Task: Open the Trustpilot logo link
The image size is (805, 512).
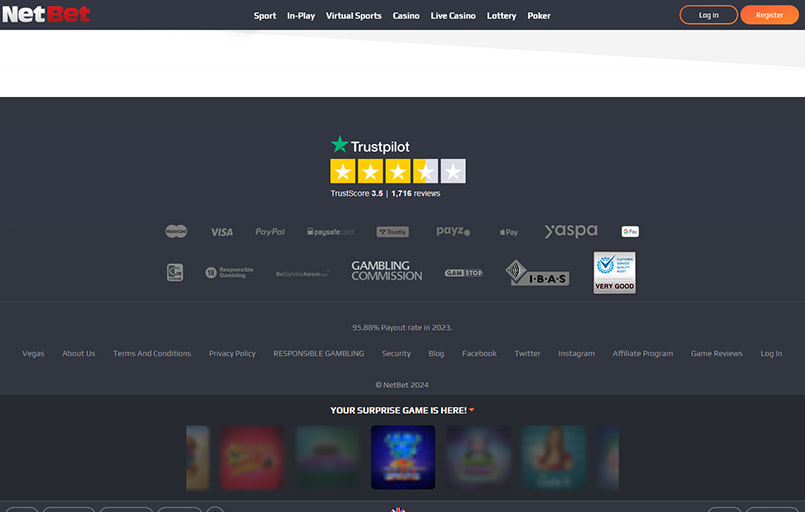Action: [370, 145]
